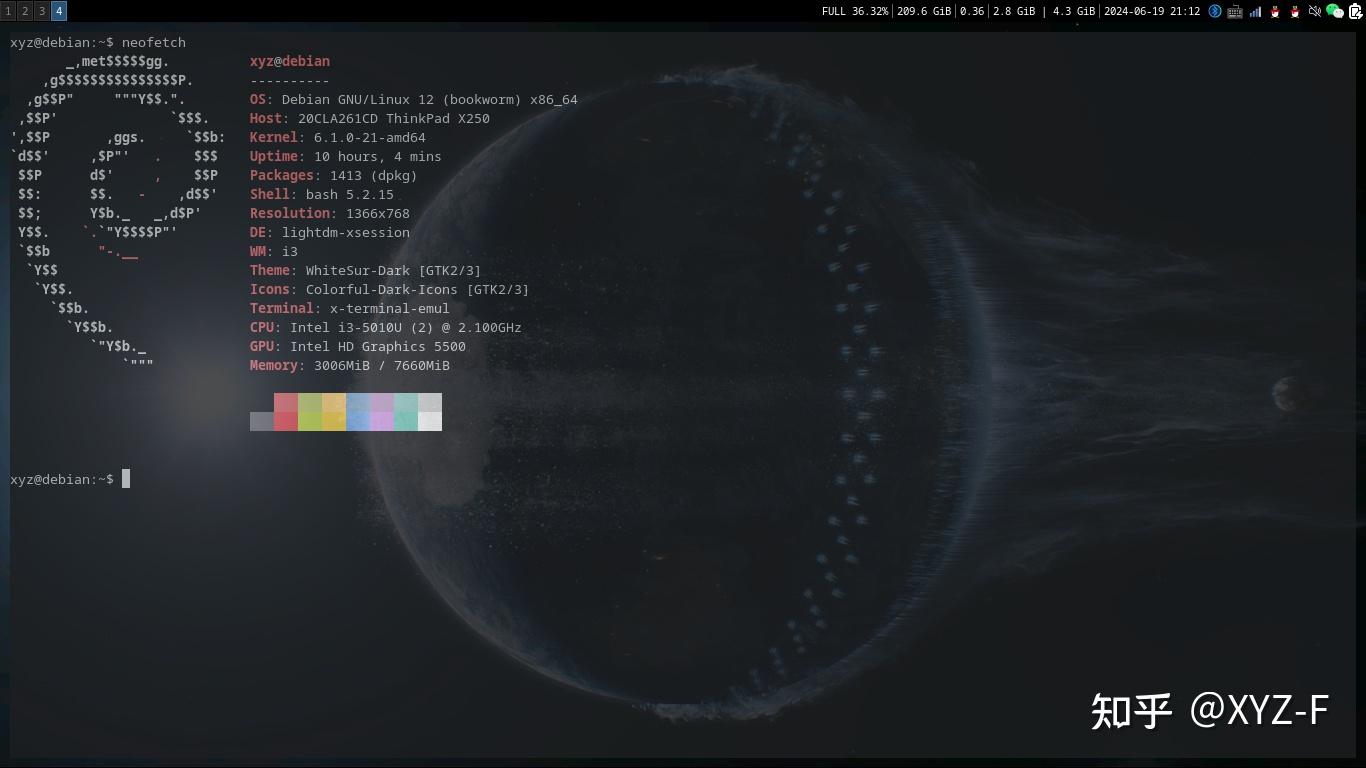Click the clipboard battery tray icon
1366x768 pixels.
point(1356,11)
